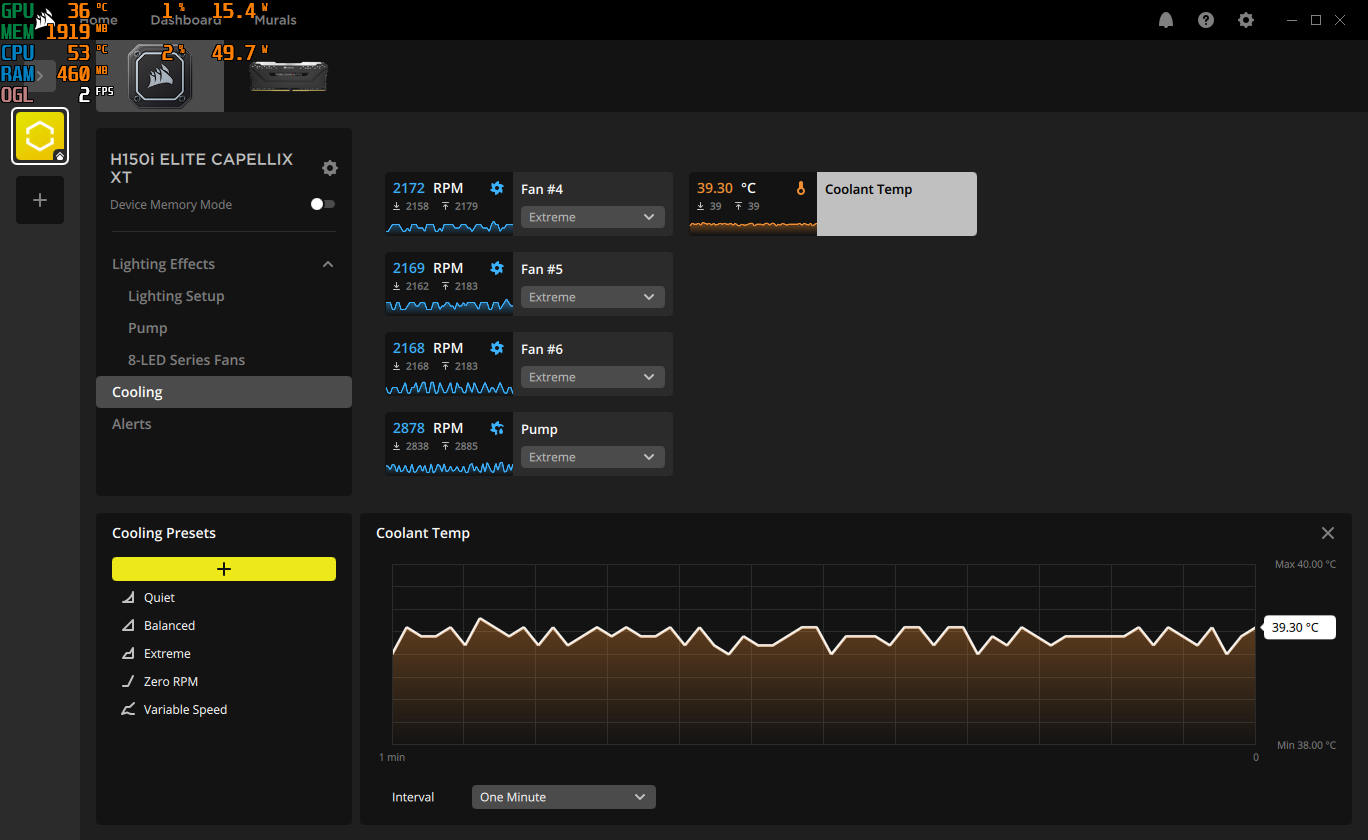This screenshot has height=840, width=1368.
Task: Open 8-LED Series Fans page
Action: click(186, 360)
